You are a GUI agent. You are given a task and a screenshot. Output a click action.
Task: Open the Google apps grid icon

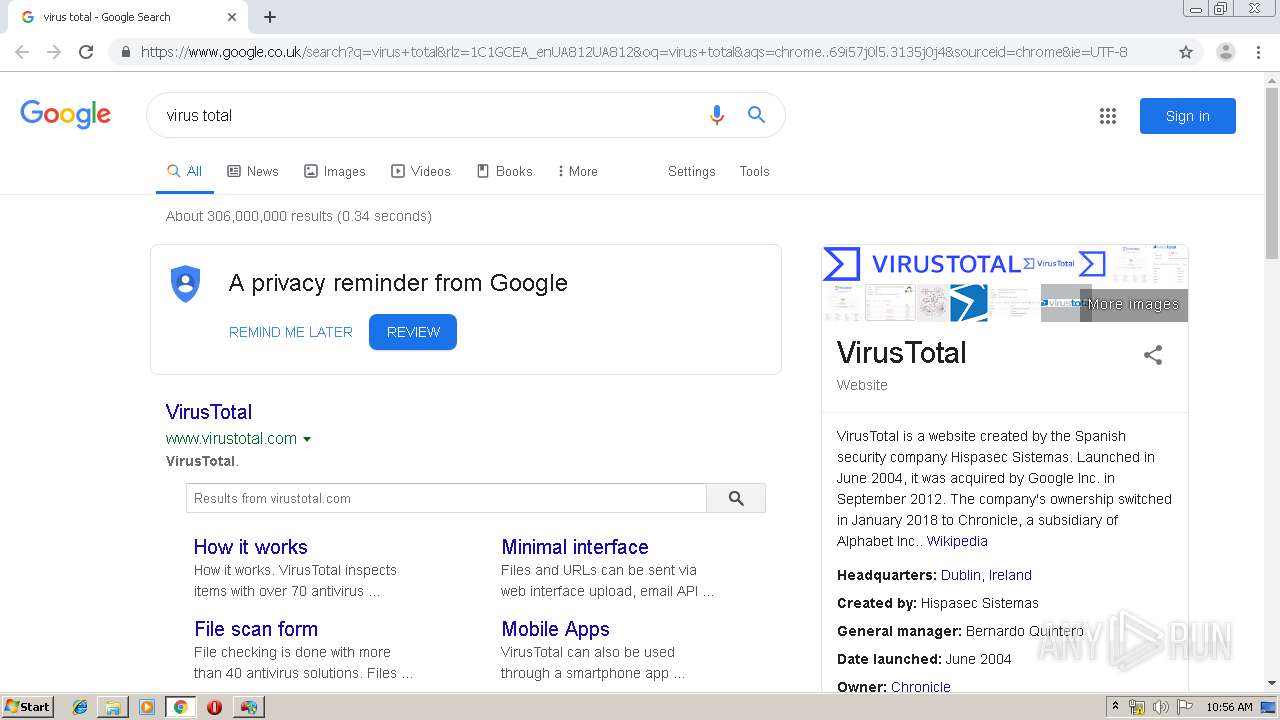1108,116
